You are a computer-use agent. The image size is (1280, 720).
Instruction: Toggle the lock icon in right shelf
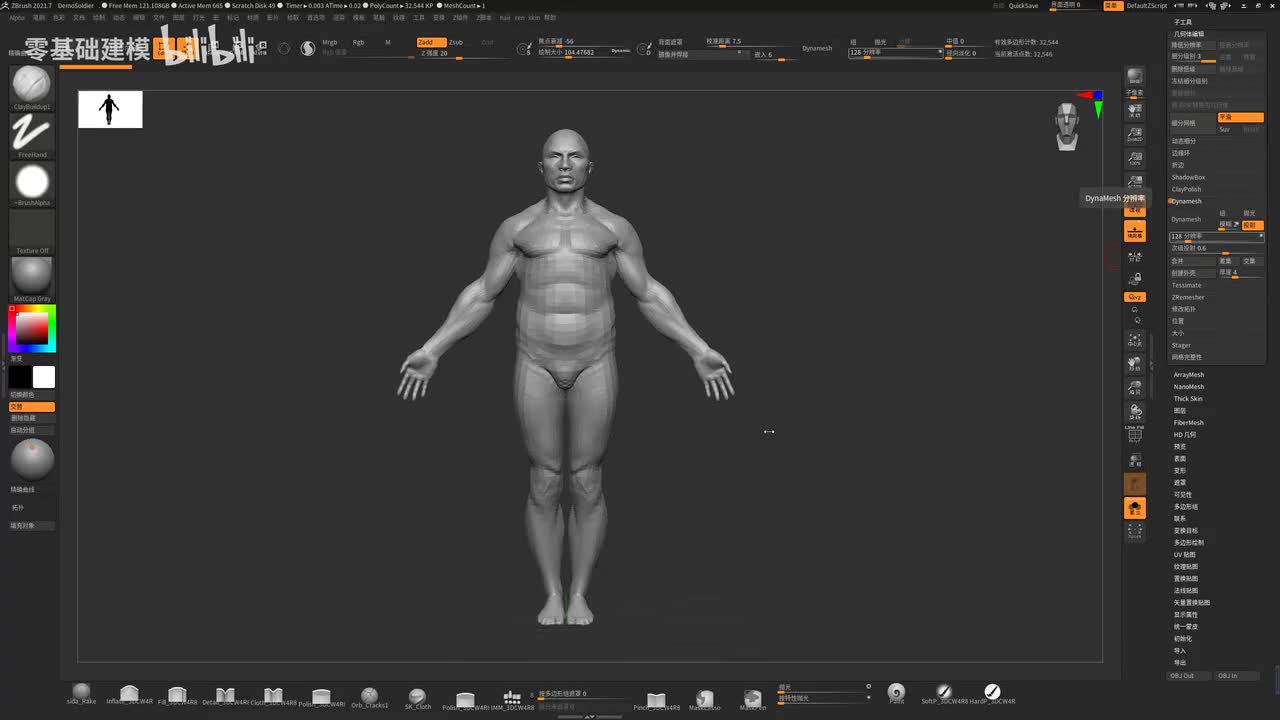pos(1135,279)
